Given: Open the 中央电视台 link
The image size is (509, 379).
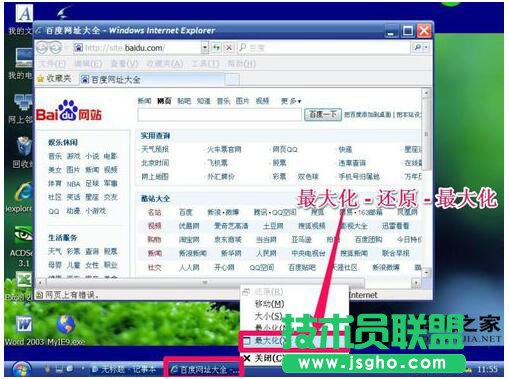Looking at the screenshot, I should point(309,253).
